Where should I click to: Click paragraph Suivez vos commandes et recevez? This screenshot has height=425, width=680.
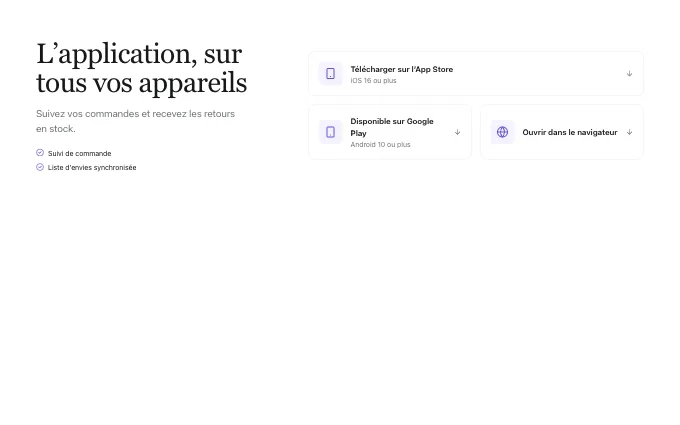pos(135,121)
